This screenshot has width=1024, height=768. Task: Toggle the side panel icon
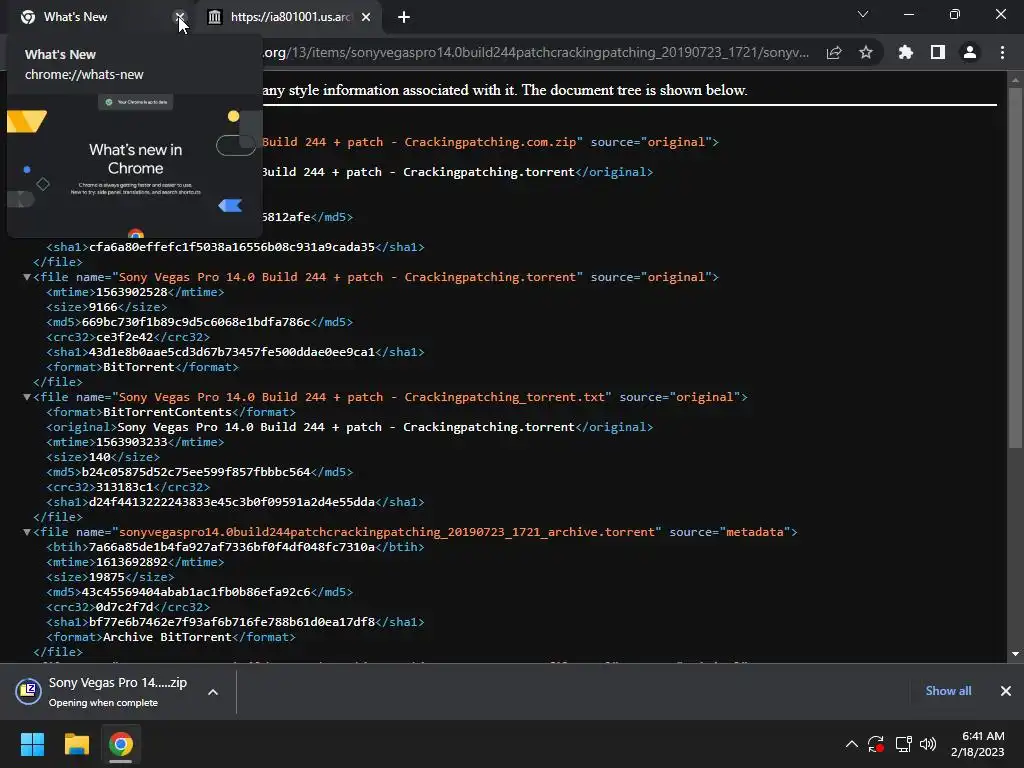938,52
